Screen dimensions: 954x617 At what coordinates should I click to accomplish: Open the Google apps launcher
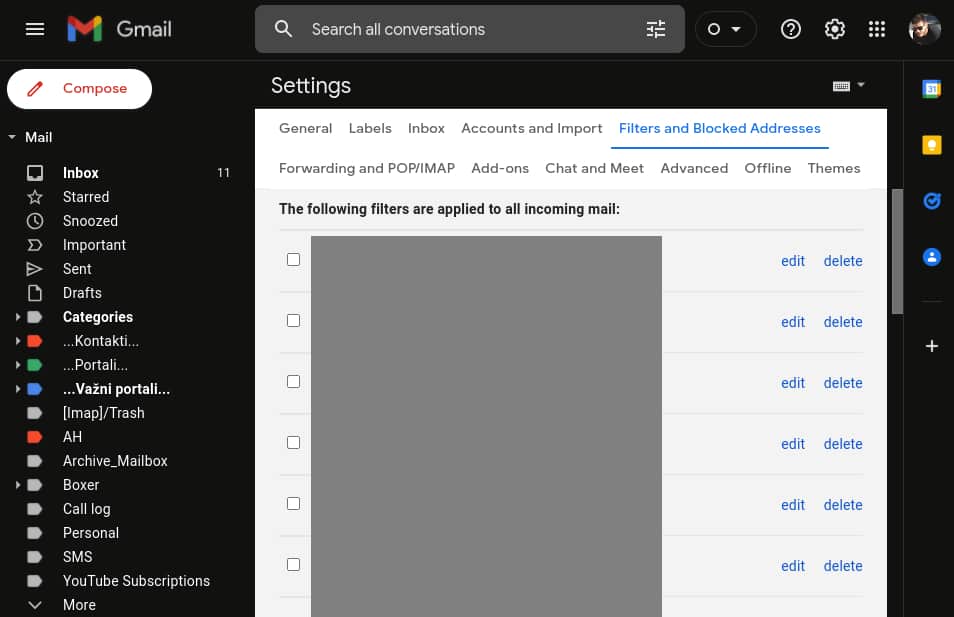pyautogui.click(x=877, y=29)
